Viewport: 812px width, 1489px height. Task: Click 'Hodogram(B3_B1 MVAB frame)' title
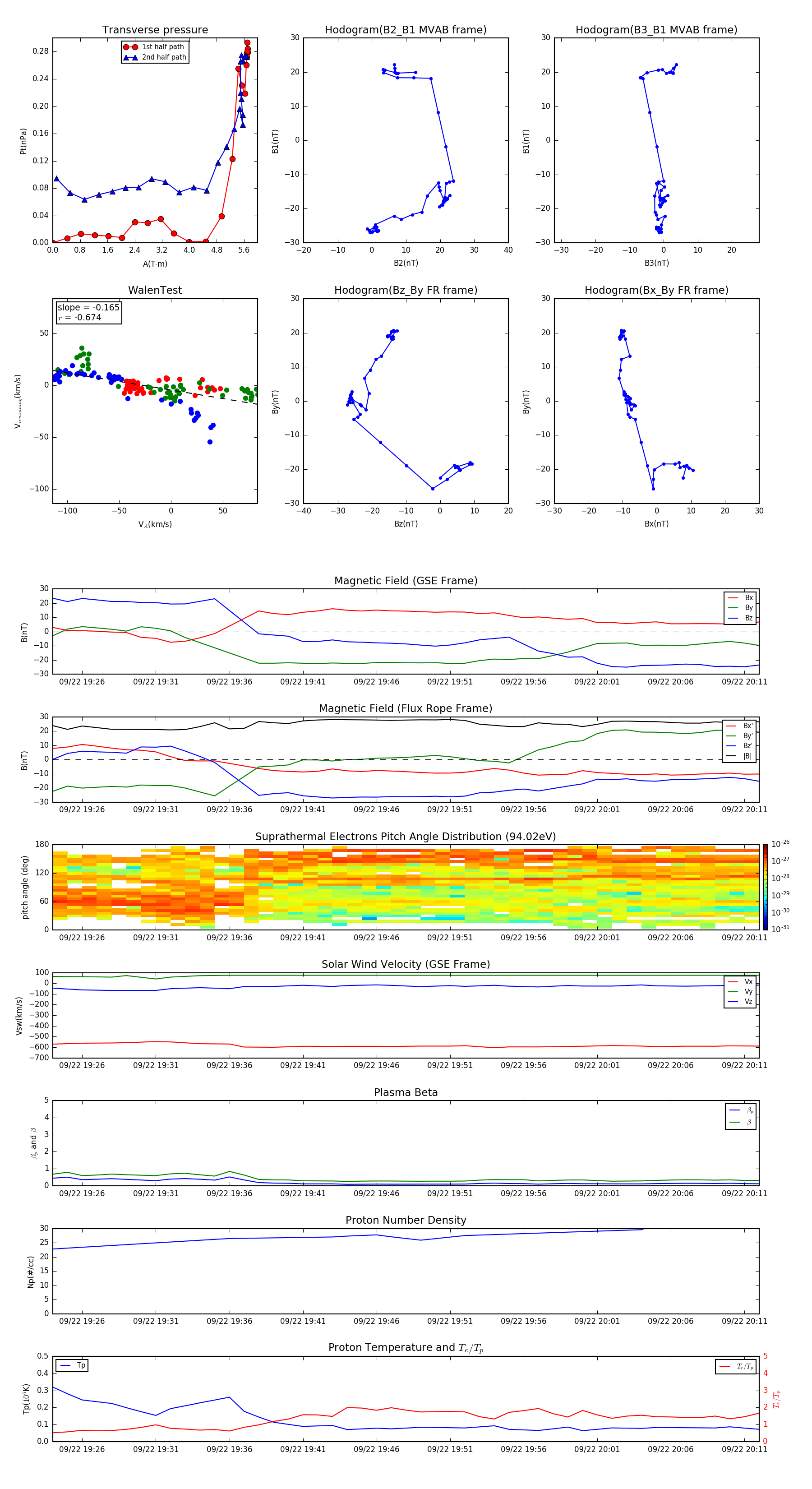[656, 30]
